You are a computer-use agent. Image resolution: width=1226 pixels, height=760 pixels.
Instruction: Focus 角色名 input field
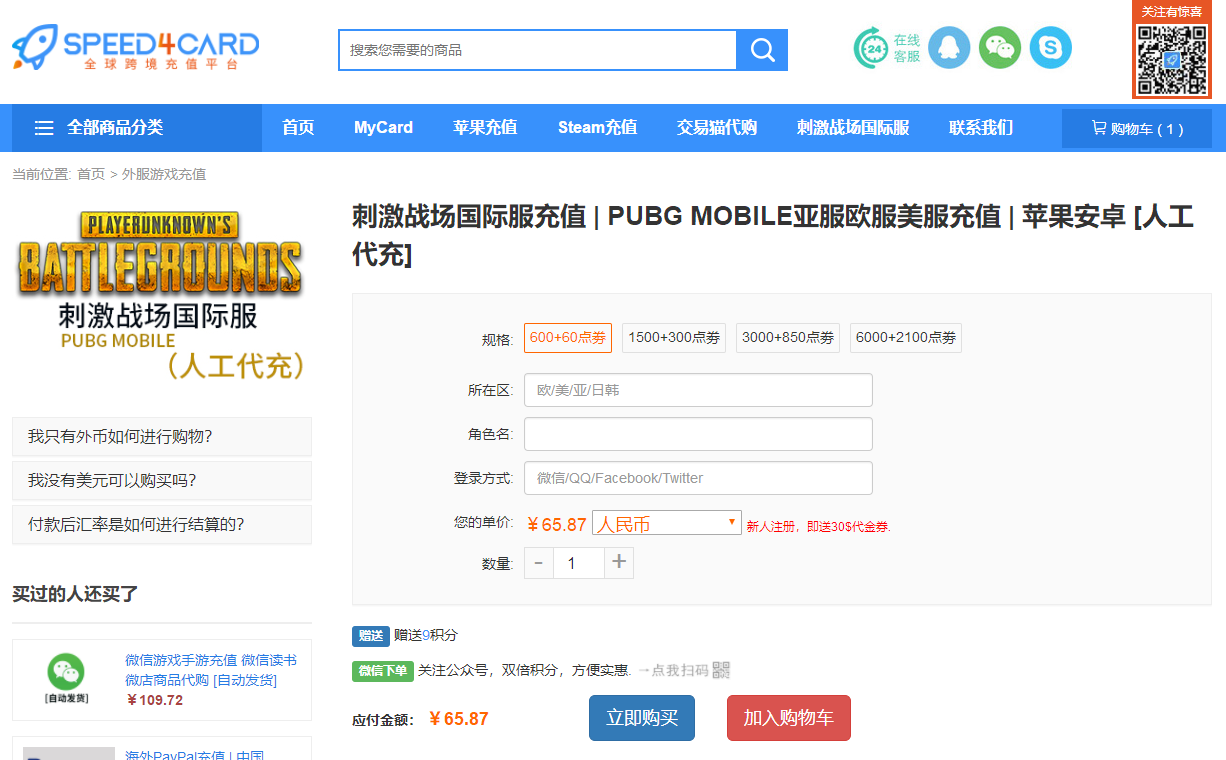click(698, 434)
